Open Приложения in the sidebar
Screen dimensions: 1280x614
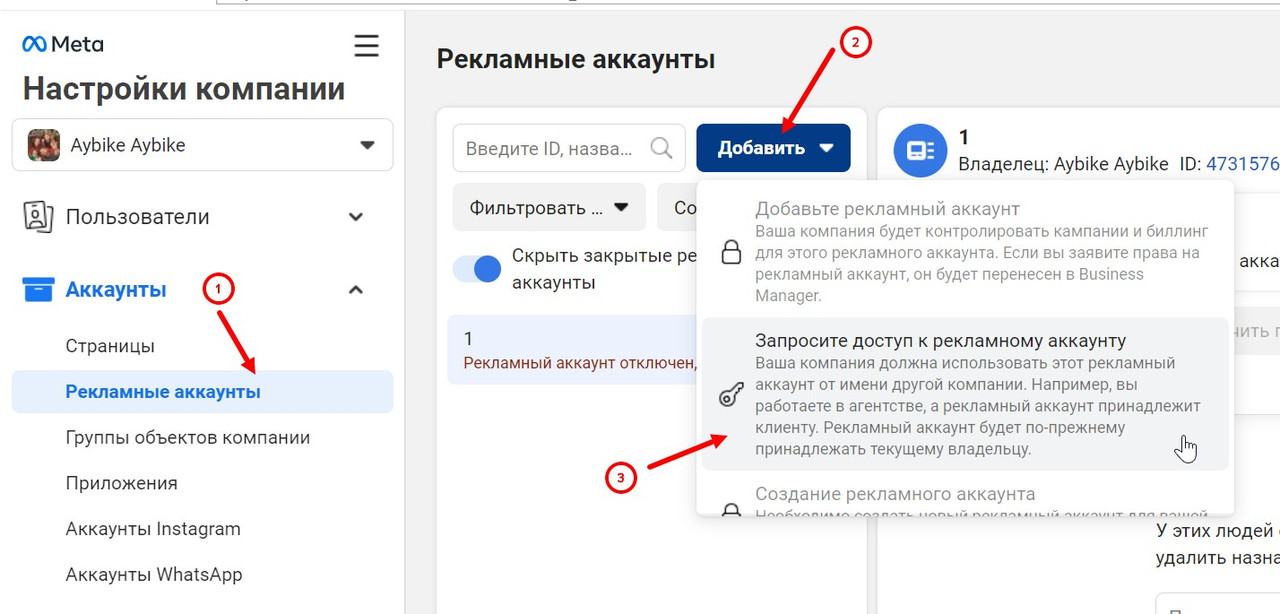point(122,483)
